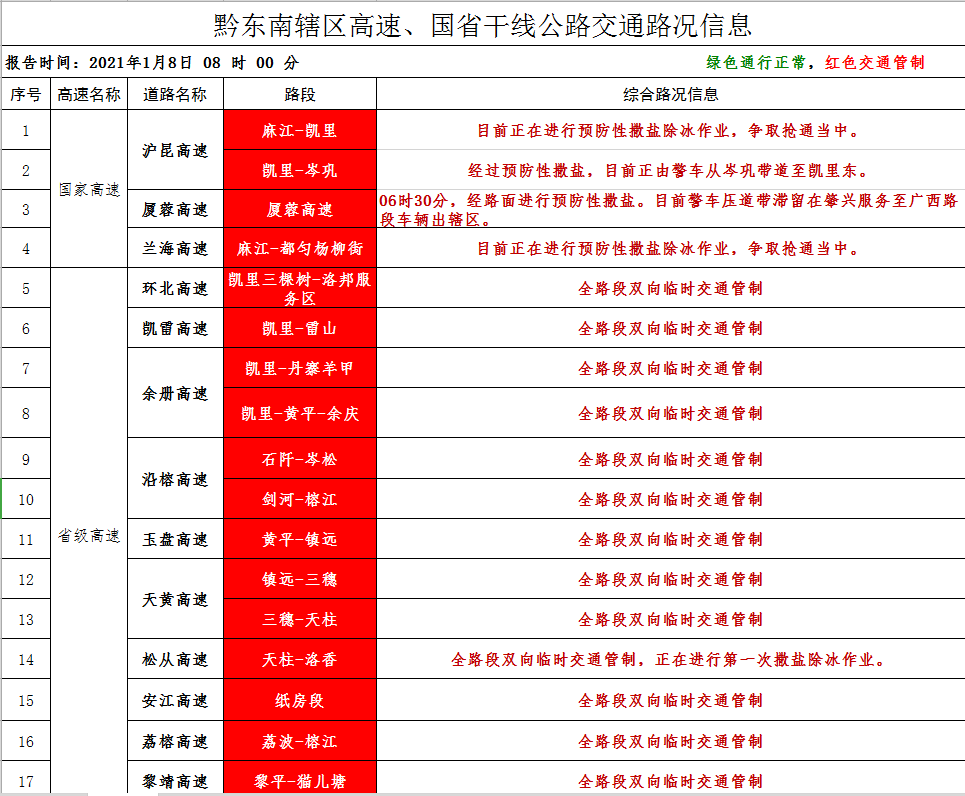Select the title cell 黔东南辖区高速、国省干线公路交通路况信息

[482, 25]
